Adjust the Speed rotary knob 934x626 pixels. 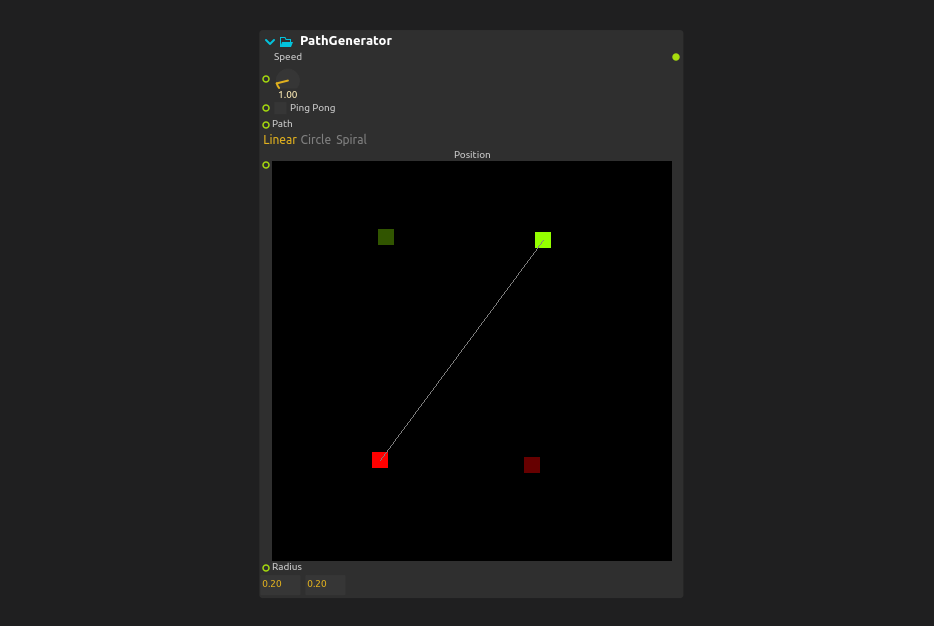[x=287, y=80]
